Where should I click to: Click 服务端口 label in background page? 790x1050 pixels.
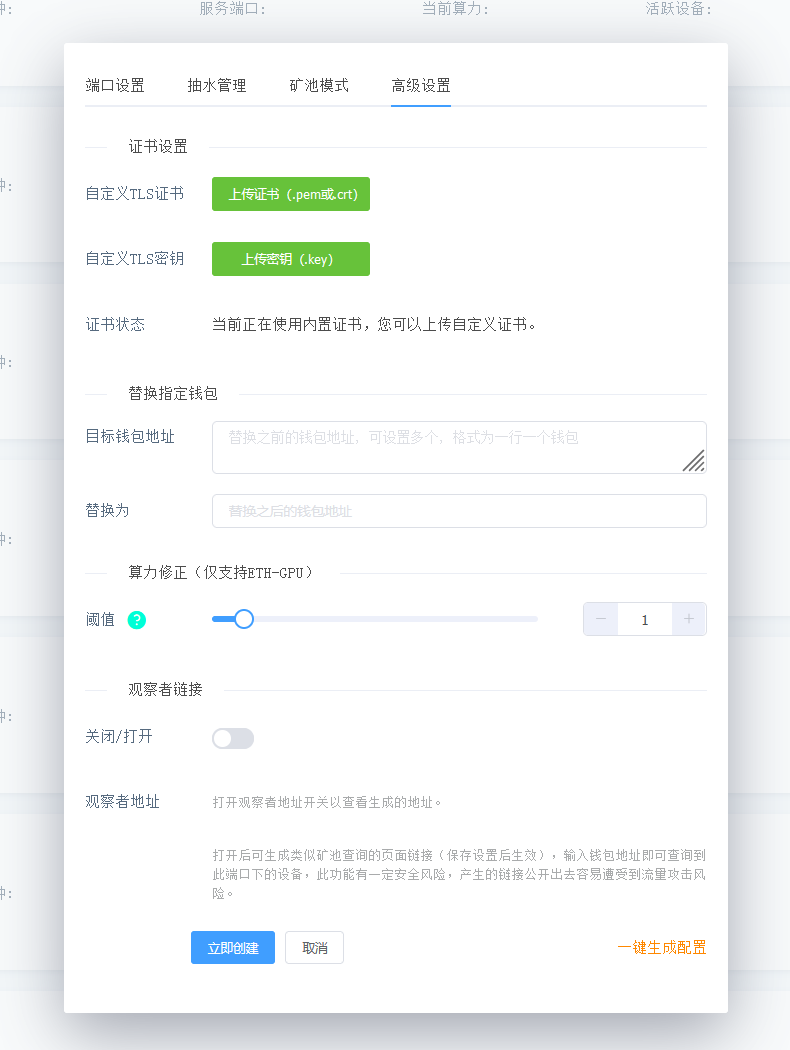coord(232,9)
